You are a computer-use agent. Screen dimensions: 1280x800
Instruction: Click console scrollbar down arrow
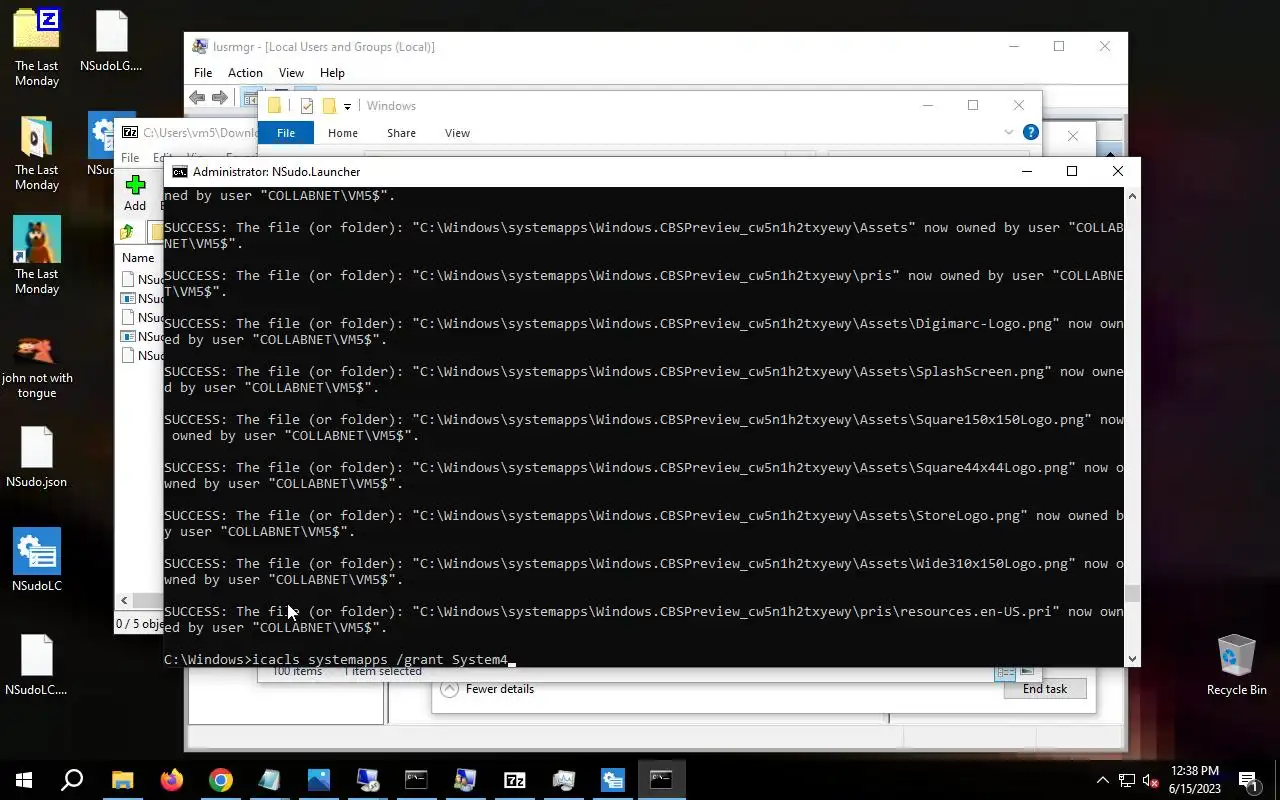[x=1132, y=659]
